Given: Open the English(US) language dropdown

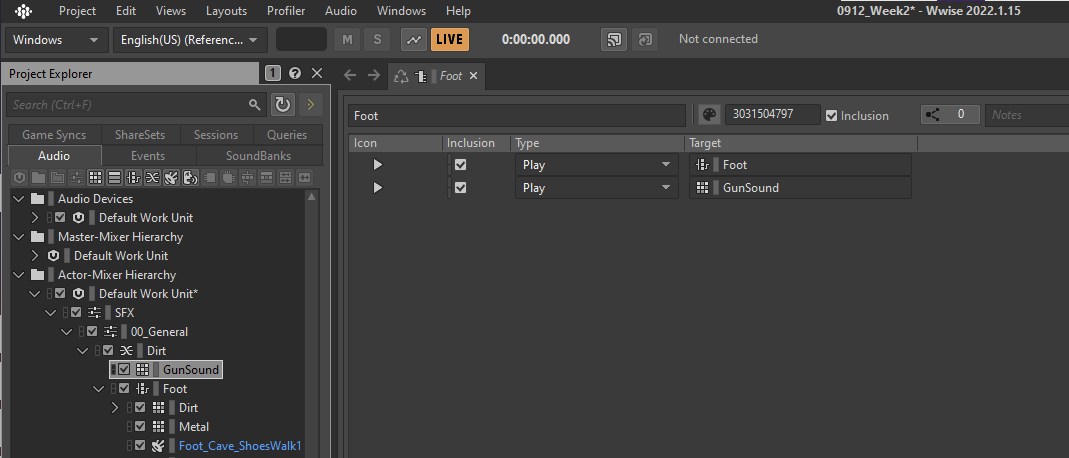Looking at the screenshot, I should pyautogui.click(x=190, y=40).
